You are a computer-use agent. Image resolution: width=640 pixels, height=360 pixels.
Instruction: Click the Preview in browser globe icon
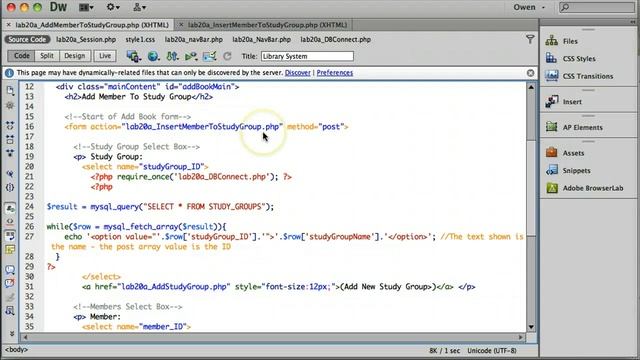(153, 56)
